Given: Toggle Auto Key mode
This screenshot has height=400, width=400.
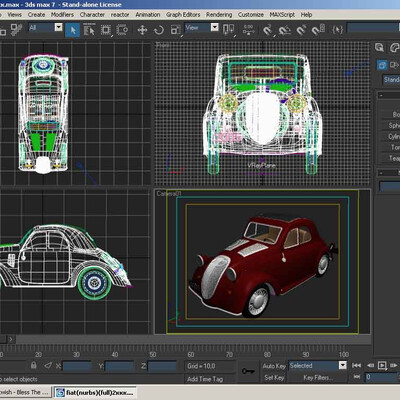Looking at the screenshot, I should click(274, 366).
